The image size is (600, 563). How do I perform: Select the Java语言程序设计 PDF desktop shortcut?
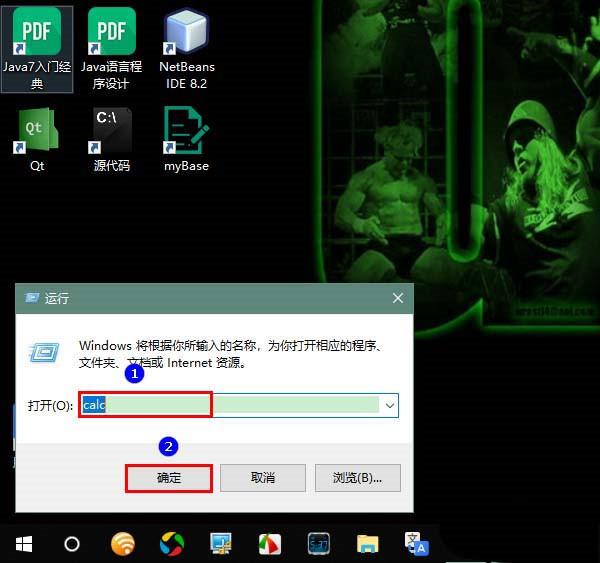[x=111, y=49]
